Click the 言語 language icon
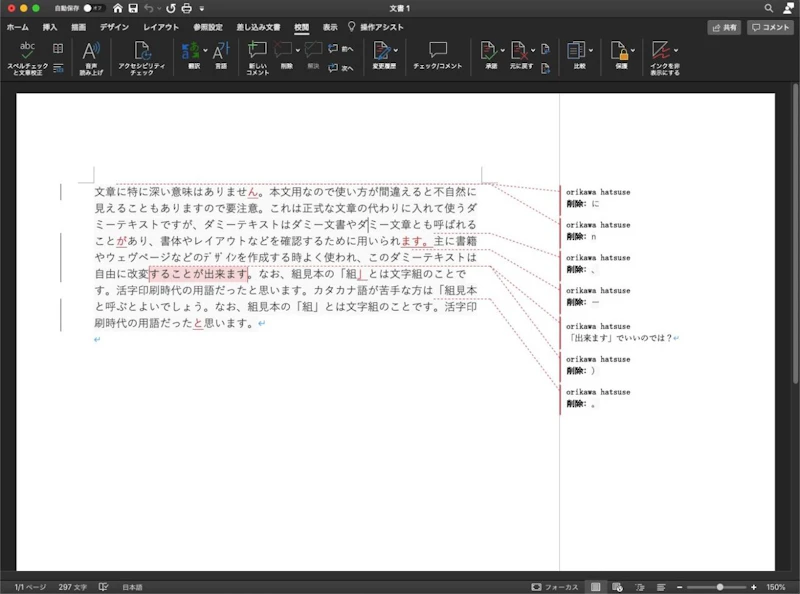 tap(221, 51)
